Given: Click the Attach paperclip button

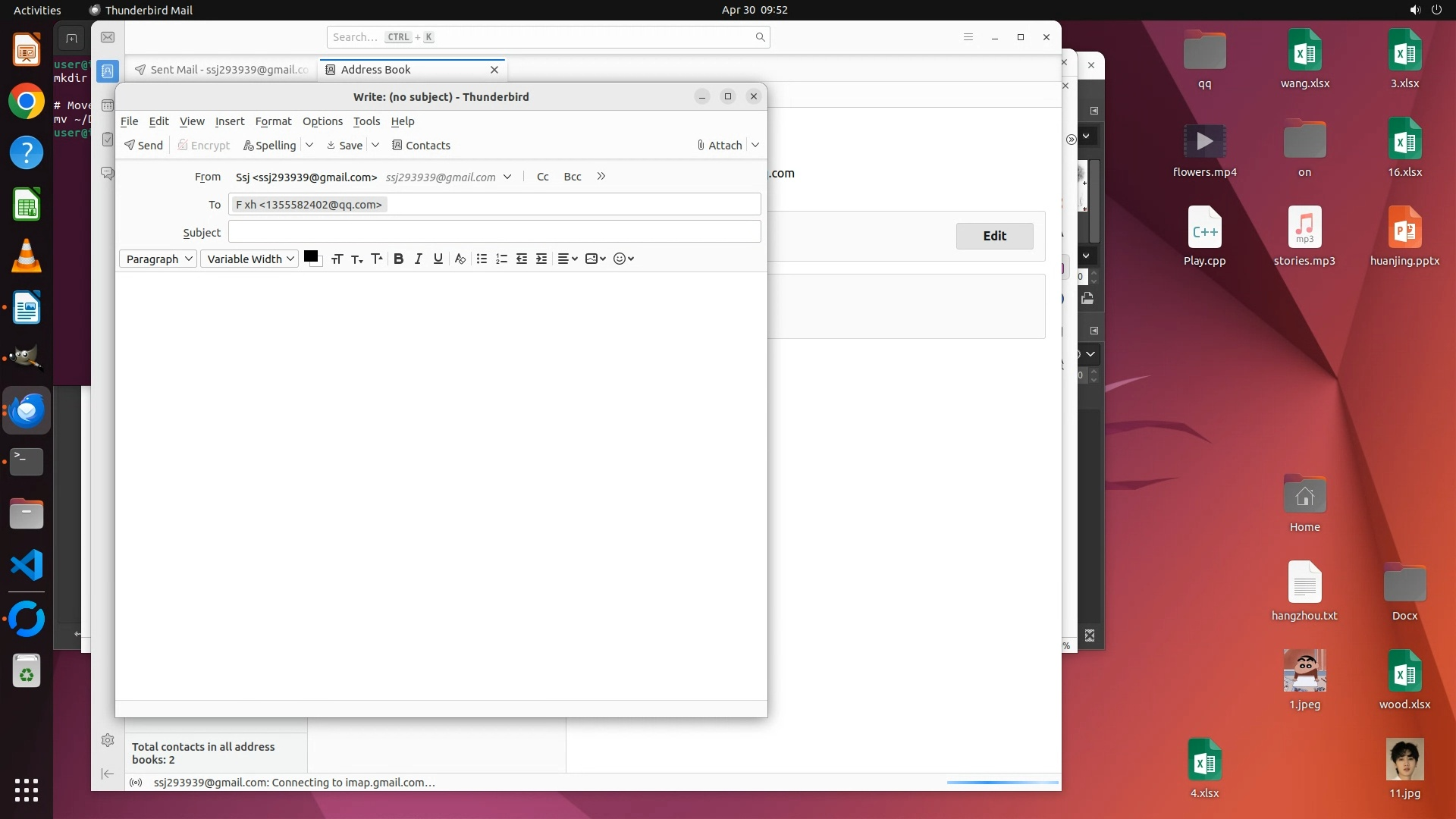Looking at the screenshot, I should (719, 145).
